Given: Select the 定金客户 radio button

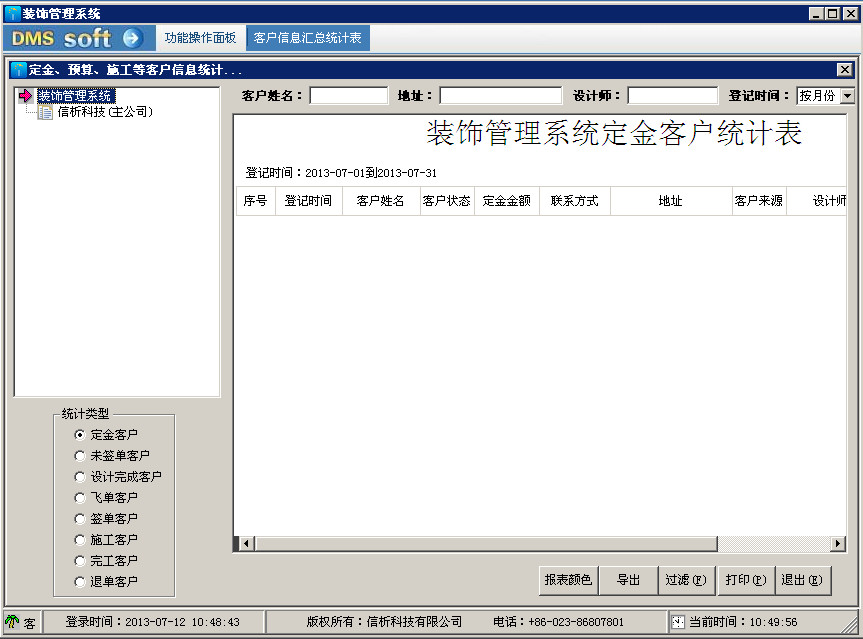Looking at the screenshot, I should (80, 435).
